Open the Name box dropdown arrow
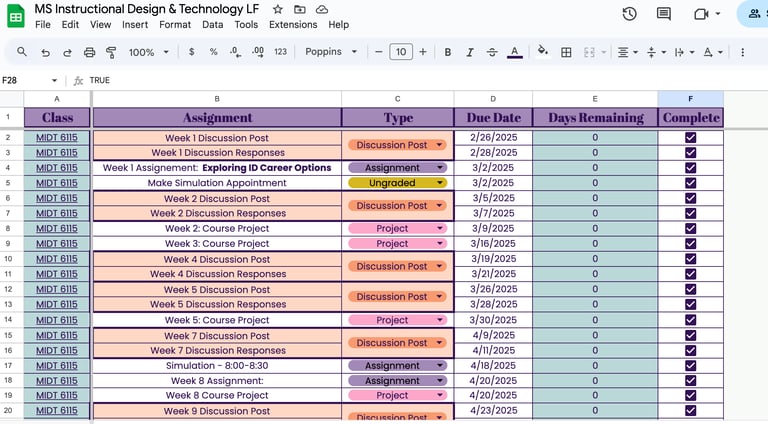Screen dimensions: 768x424 [54, 80]
